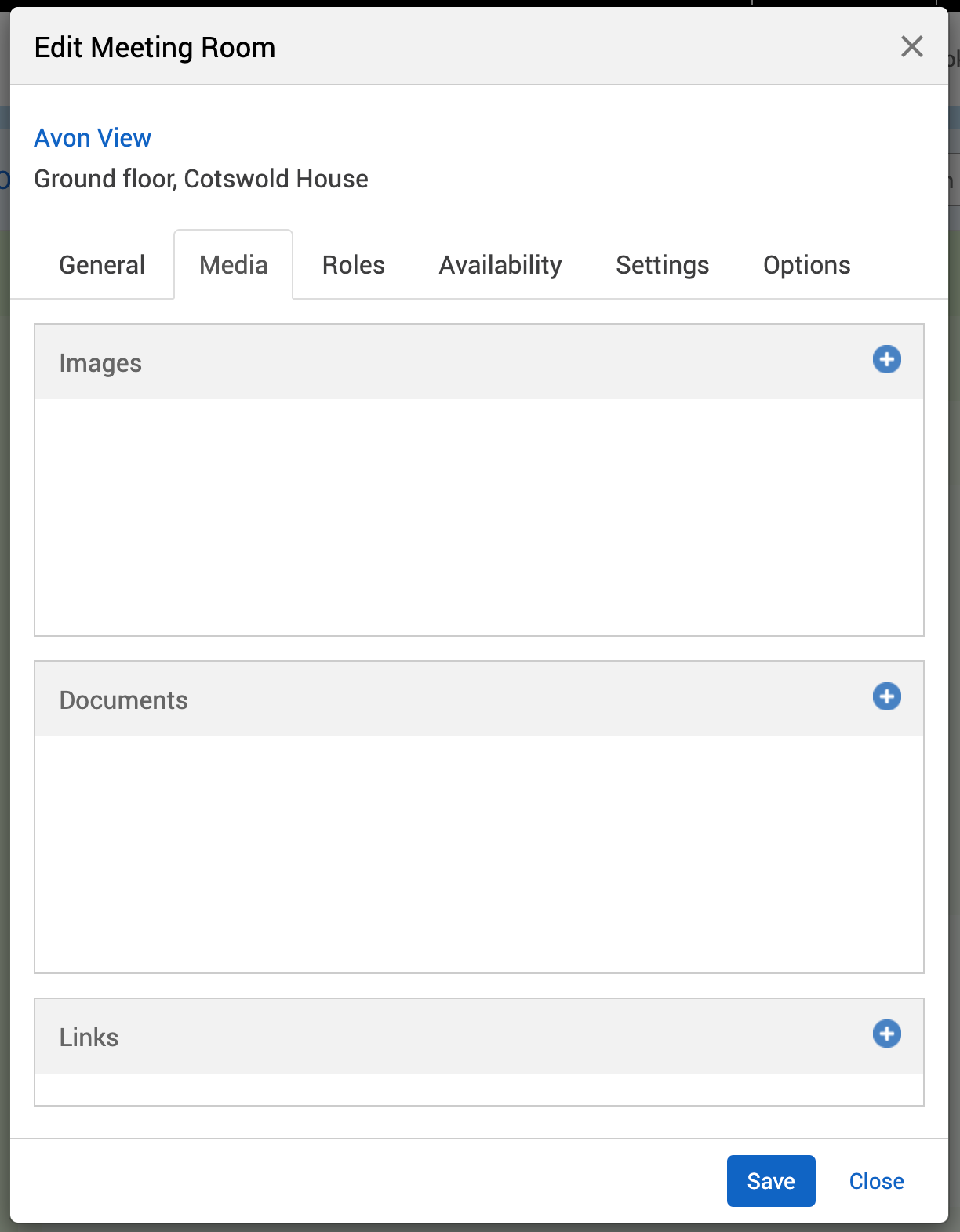Click the Ground floor, Cotswold House text

201,179
